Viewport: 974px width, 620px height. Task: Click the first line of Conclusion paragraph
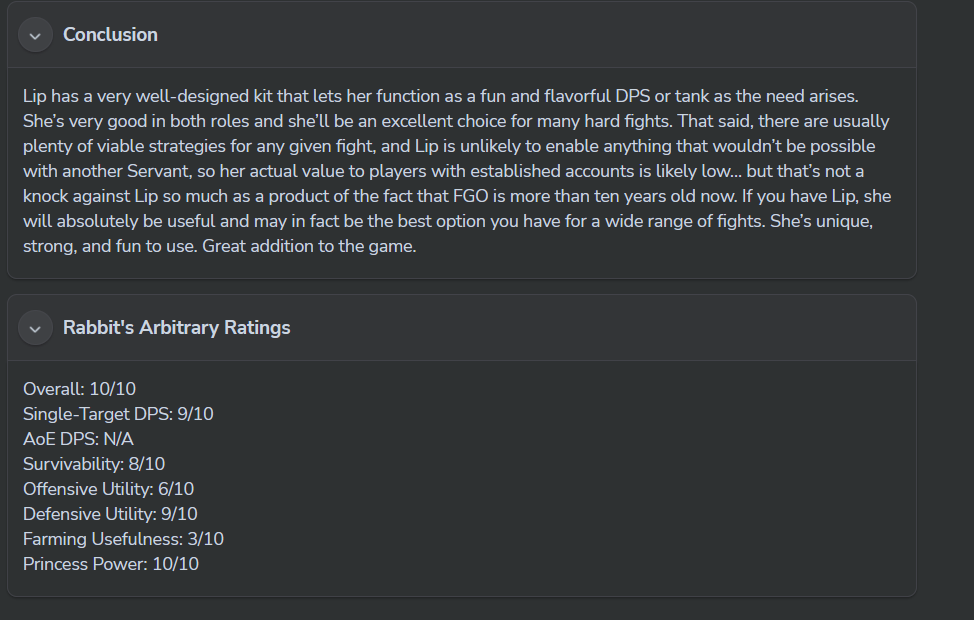(440, 97)
